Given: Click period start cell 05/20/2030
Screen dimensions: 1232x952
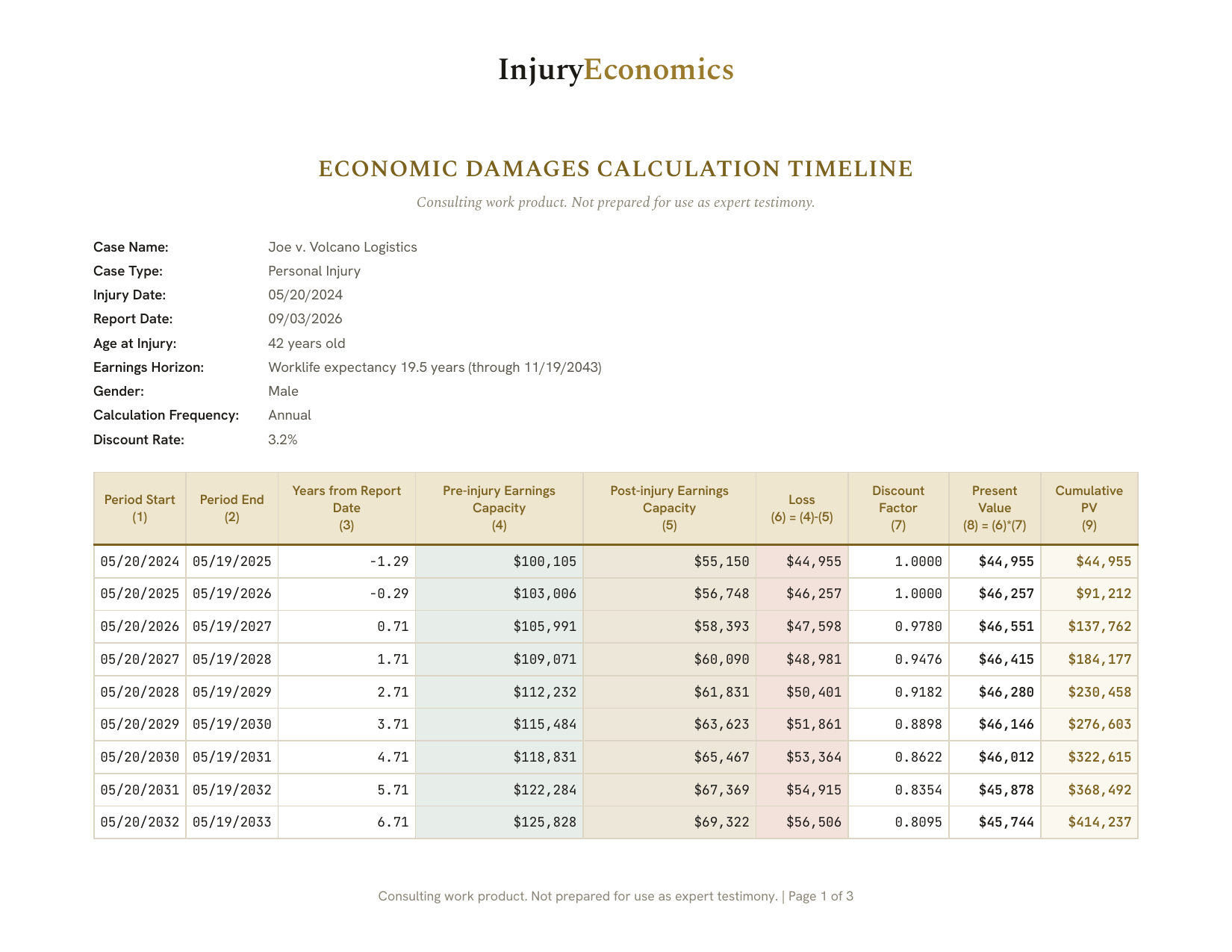Looking at the screenshot, I should click(140, 757).
